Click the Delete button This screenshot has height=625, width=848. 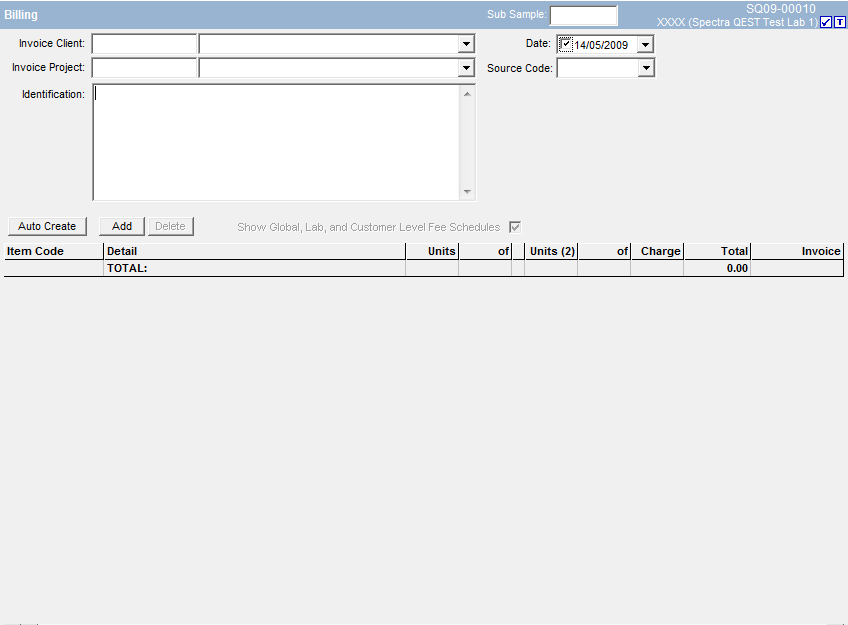click(x=170, y=226)
